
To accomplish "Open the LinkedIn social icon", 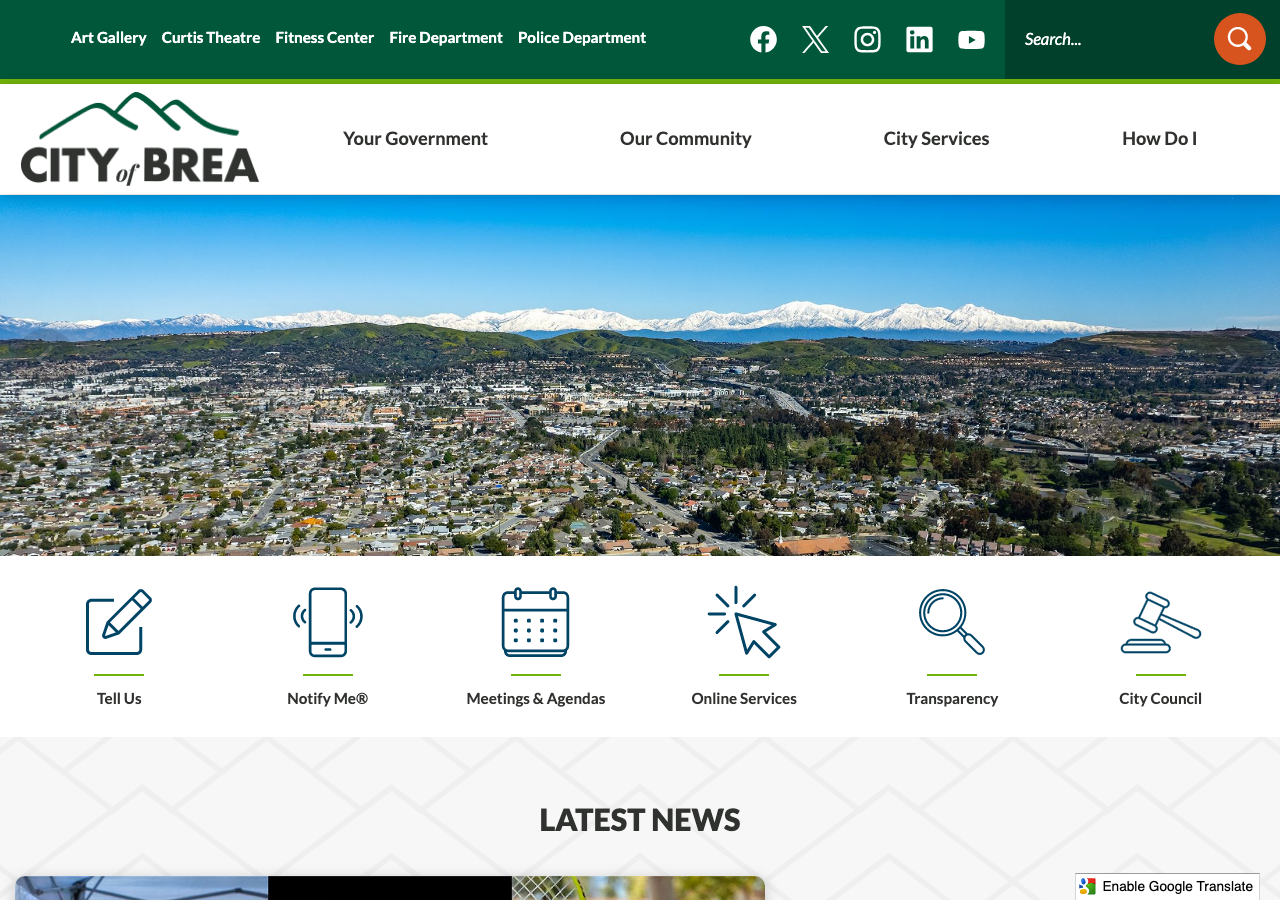I will pyautogui.click(x=919, y=39).
